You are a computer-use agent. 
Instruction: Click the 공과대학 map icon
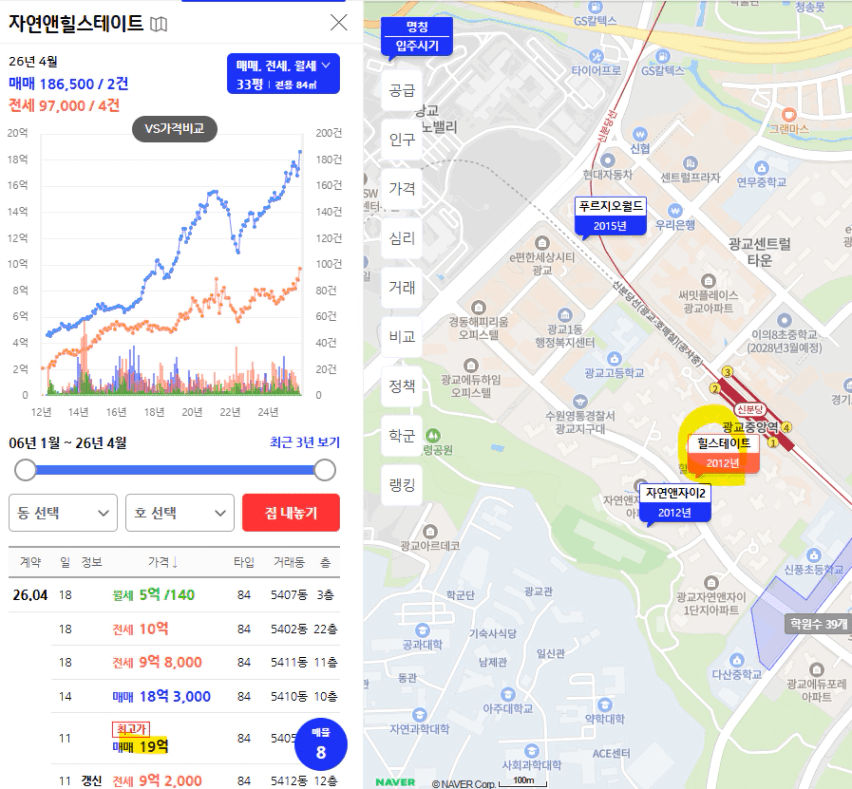click(422, 631)
